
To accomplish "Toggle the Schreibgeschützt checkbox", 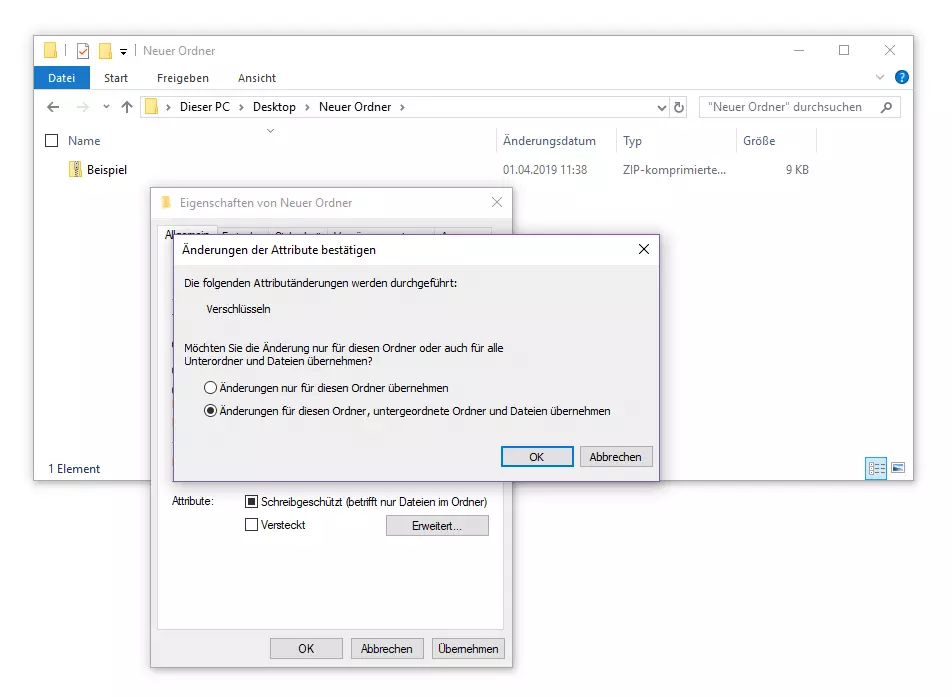I will click(x=251, y=502).
